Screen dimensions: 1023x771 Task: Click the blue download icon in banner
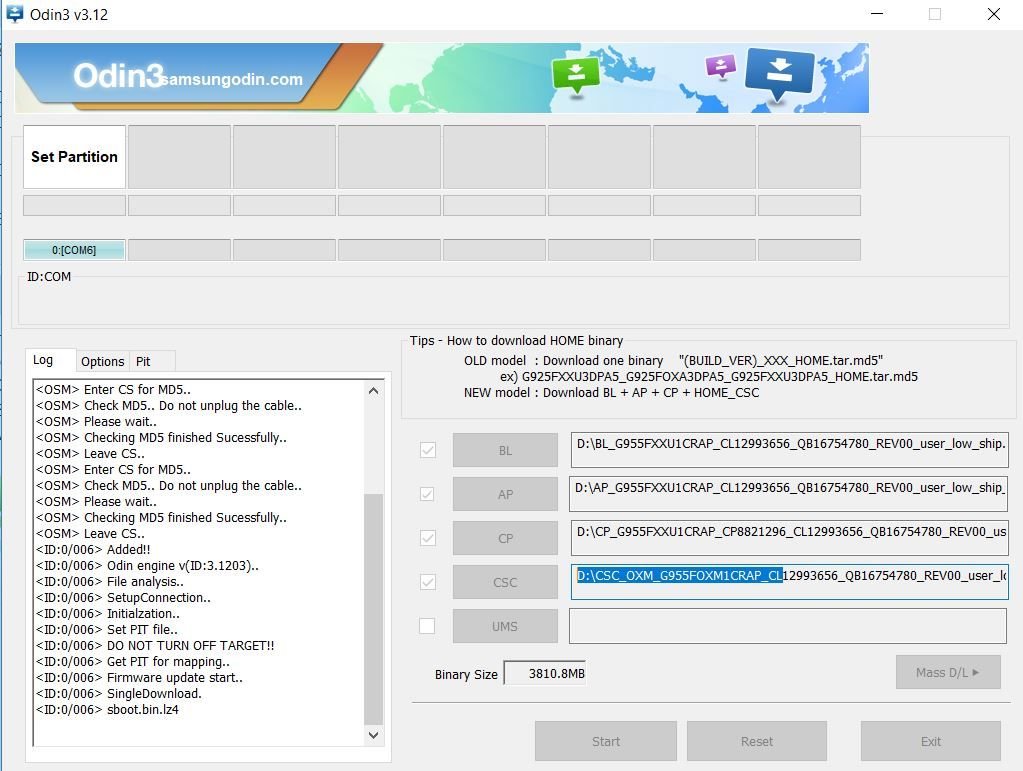click(x=780, y=74)
